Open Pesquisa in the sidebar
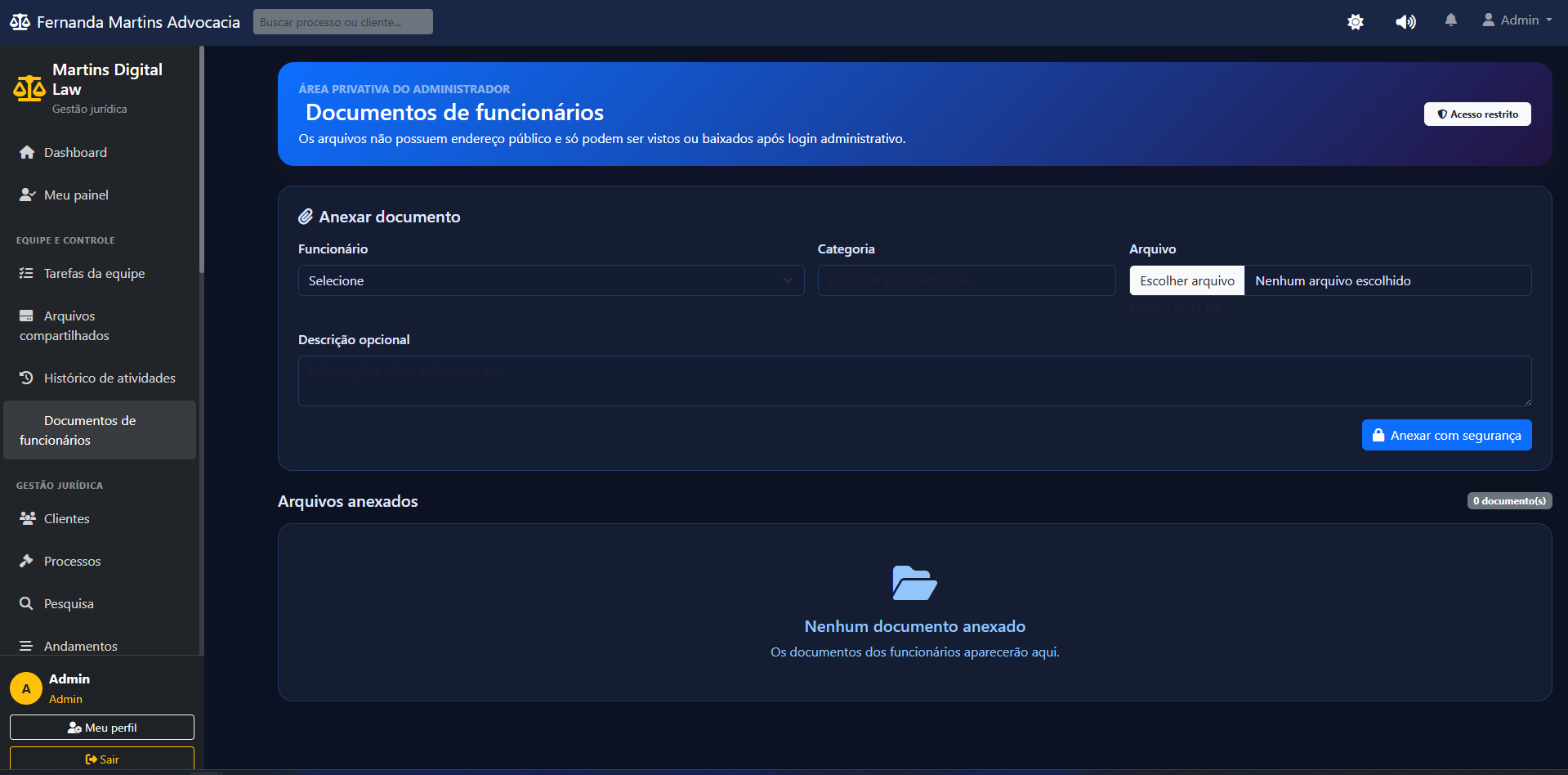Screen dimensions: 1568x775 pos(100,603)
